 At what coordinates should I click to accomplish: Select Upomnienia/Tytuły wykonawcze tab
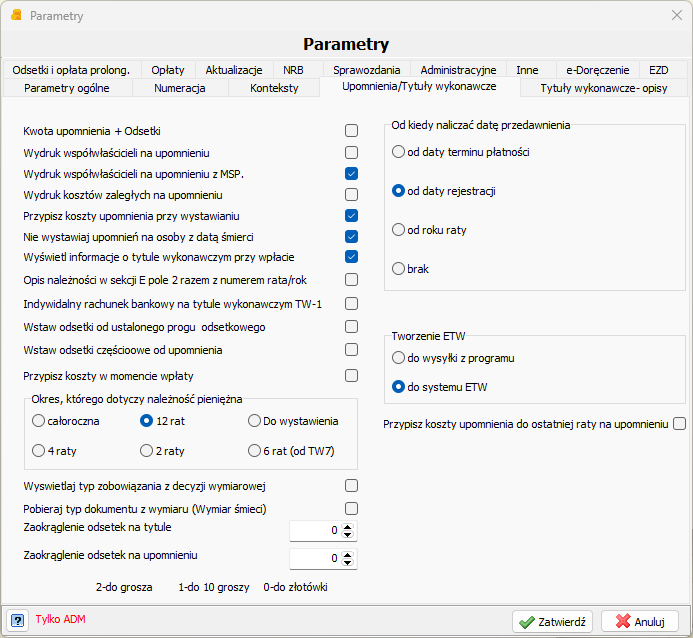point(419,87)
